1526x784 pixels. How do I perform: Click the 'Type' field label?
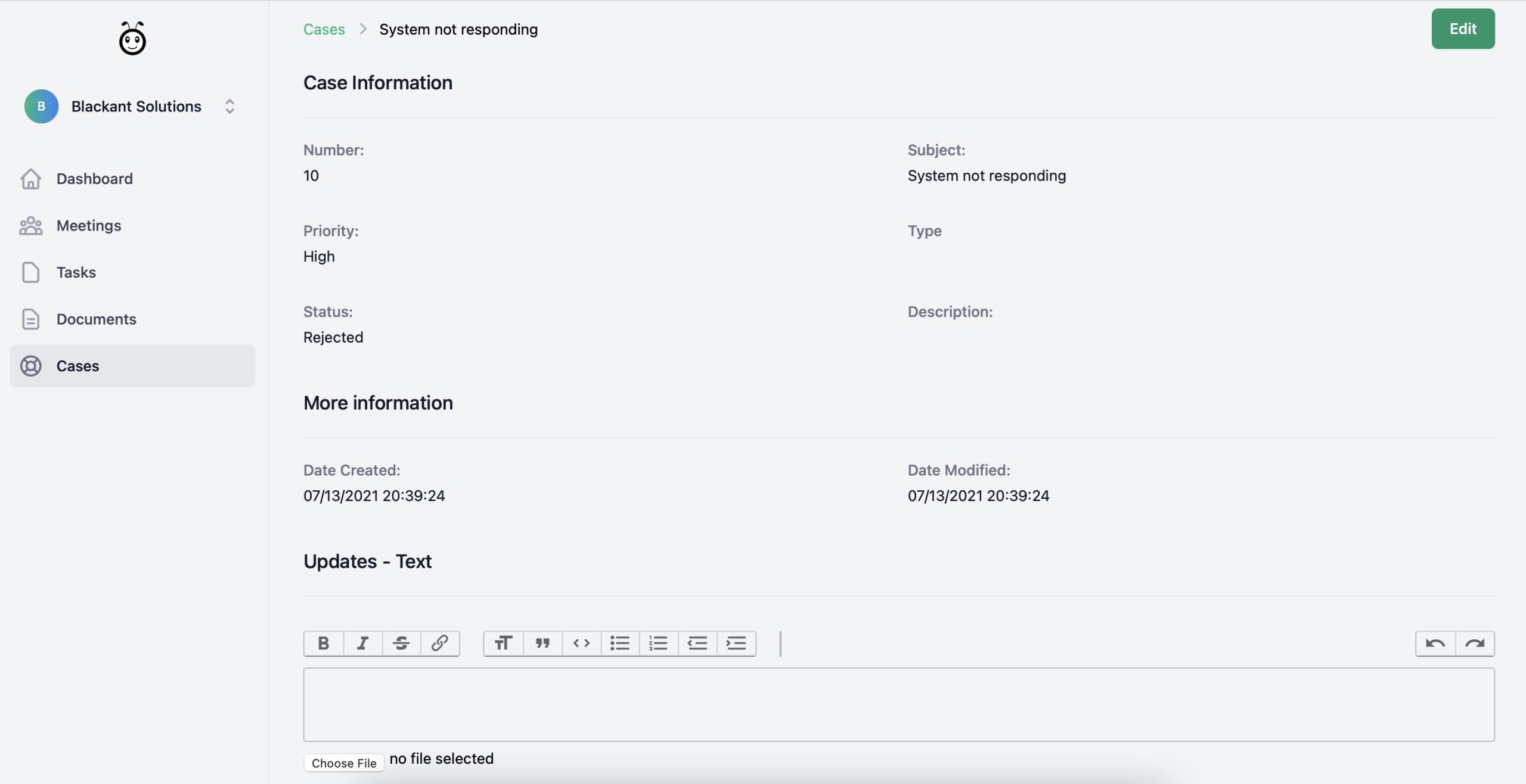pyautogui.click(x=925, y=231)
